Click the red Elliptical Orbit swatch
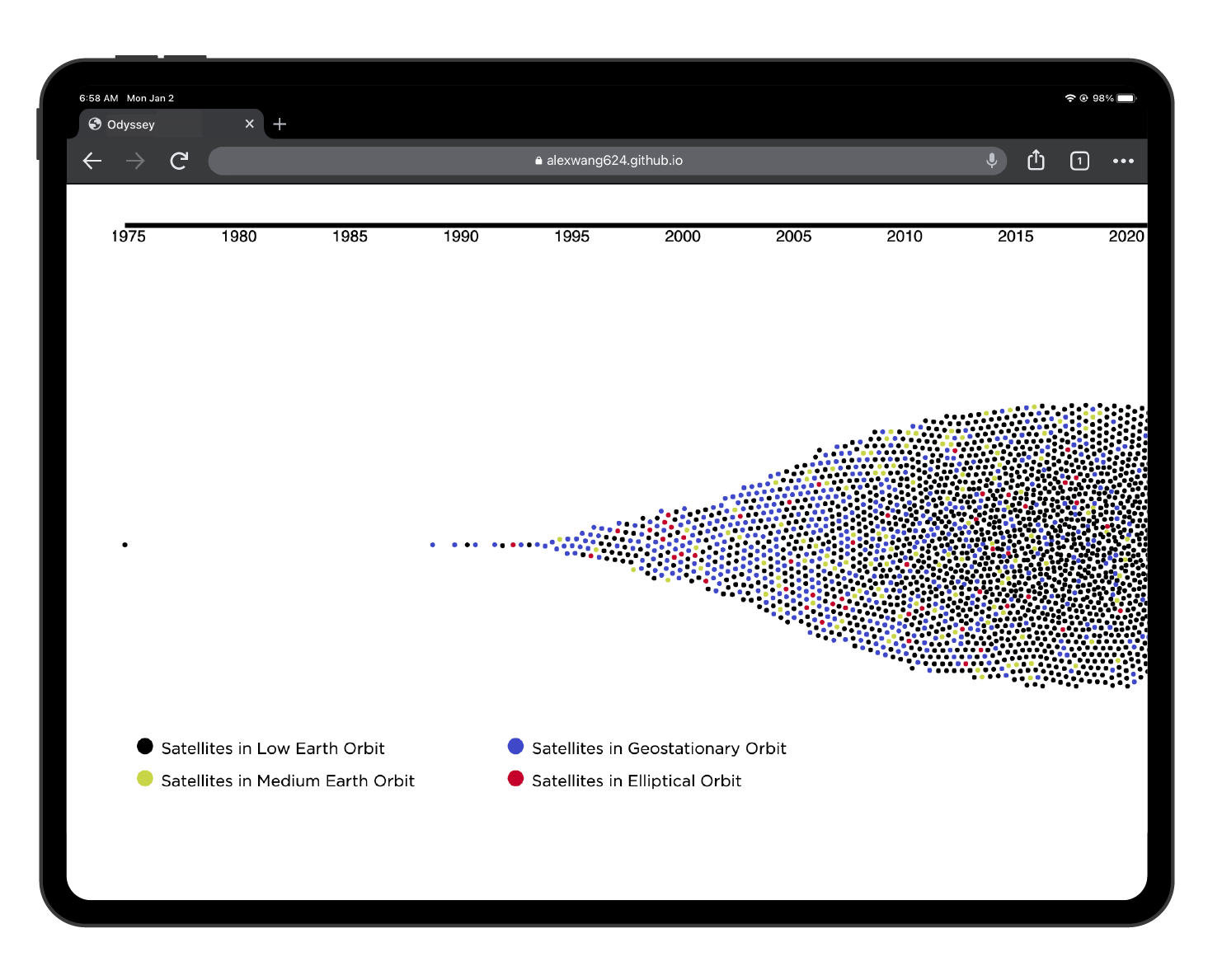This screenshot has height=980, width=1208. 515,778
